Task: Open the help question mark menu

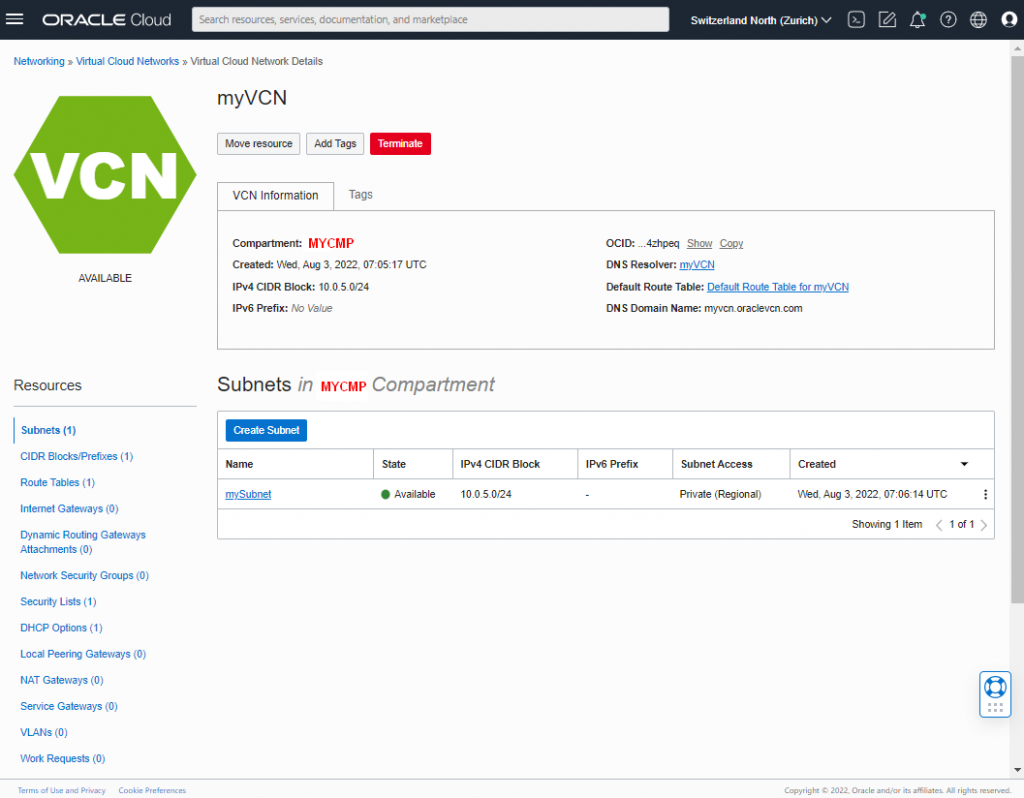Action: (x=948, y=20)
